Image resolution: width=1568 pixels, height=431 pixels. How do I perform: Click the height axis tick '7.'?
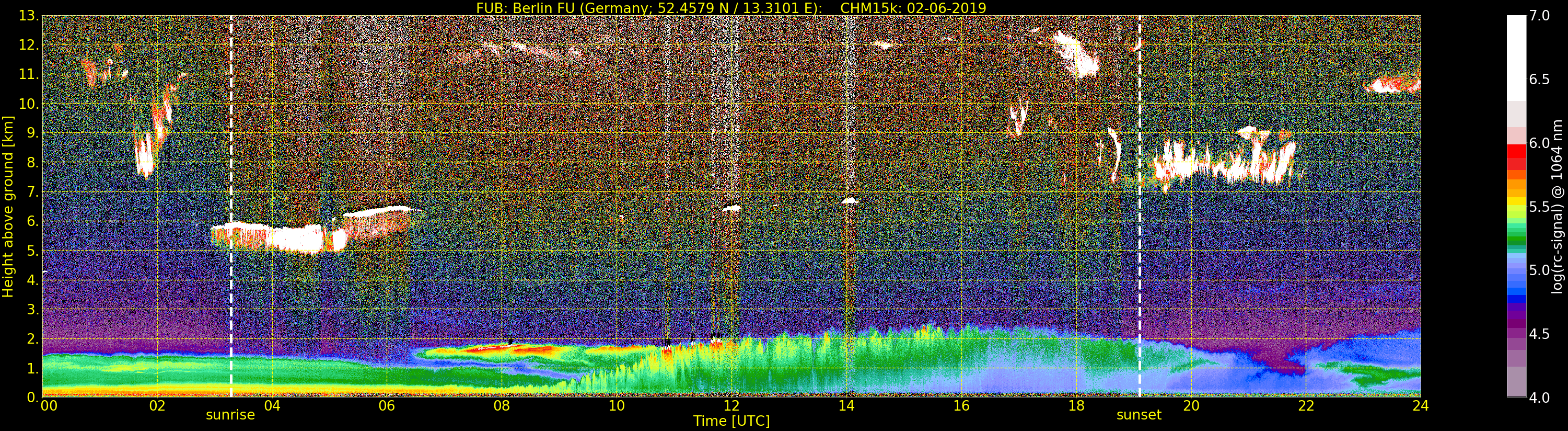pos(32,192)
